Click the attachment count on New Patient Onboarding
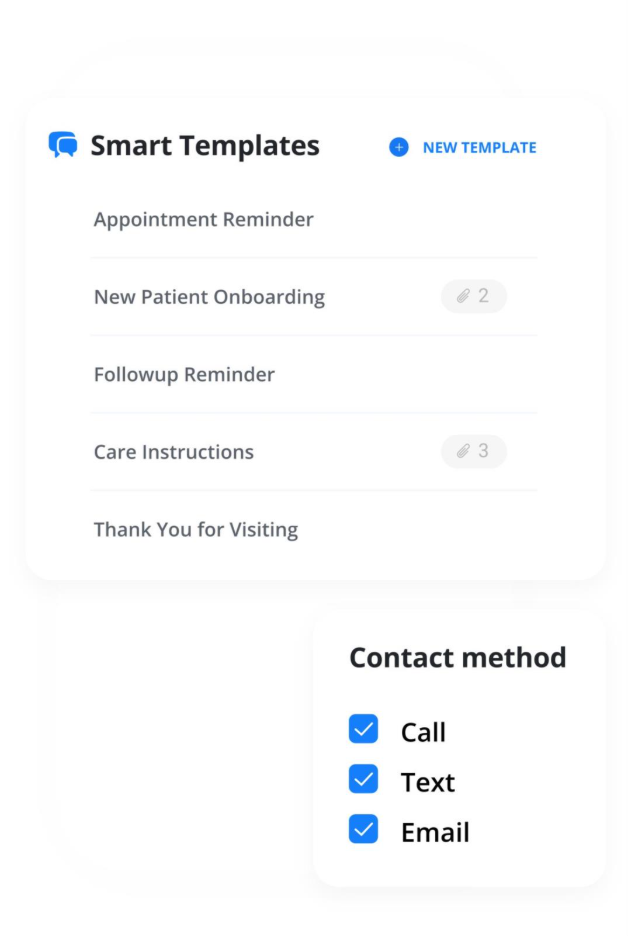 click(483, 296)
